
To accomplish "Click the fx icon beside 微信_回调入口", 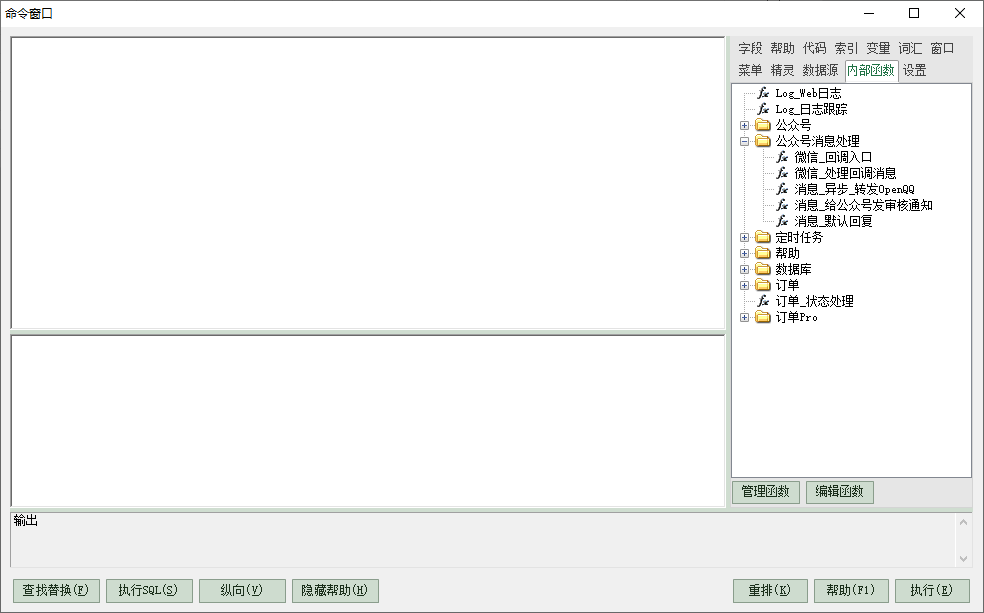I will tap(782, 157).
